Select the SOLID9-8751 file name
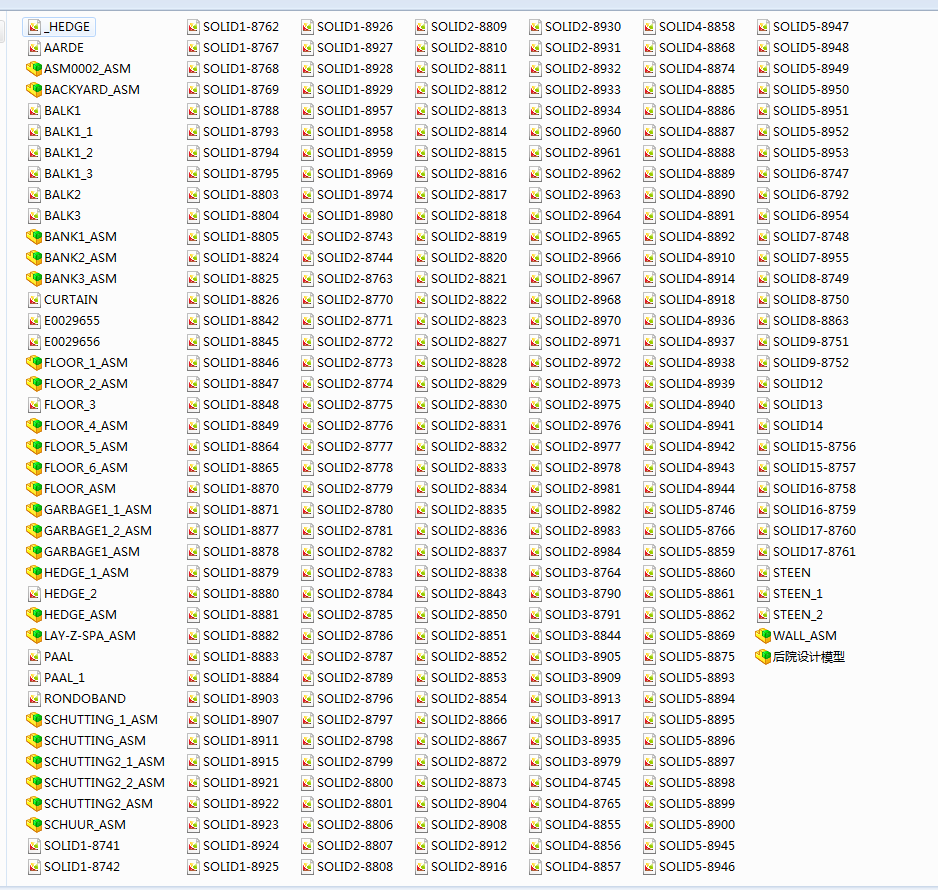 point(811,342)
